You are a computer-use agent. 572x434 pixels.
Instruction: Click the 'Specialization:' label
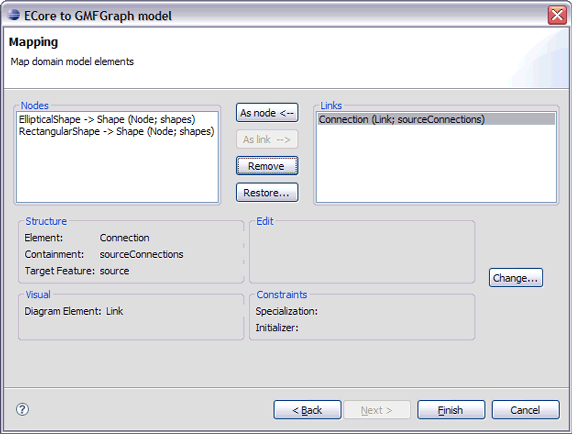click(286, 311)
